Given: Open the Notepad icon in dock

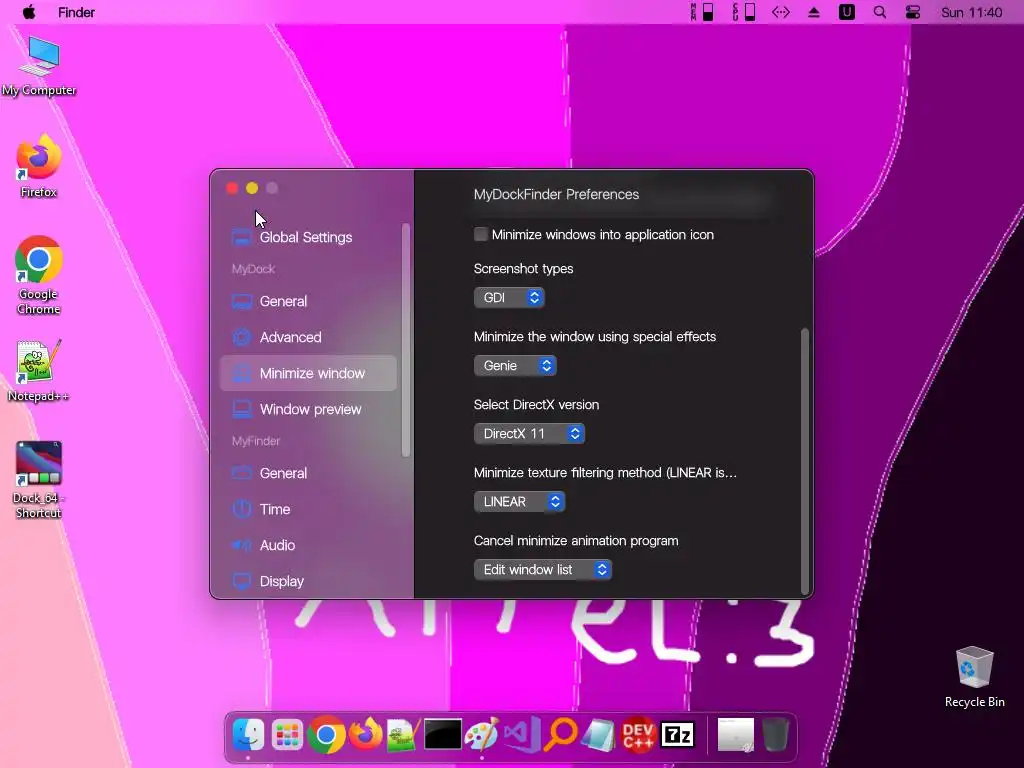Looking at the screenshot, I should (x=599, y=735).
